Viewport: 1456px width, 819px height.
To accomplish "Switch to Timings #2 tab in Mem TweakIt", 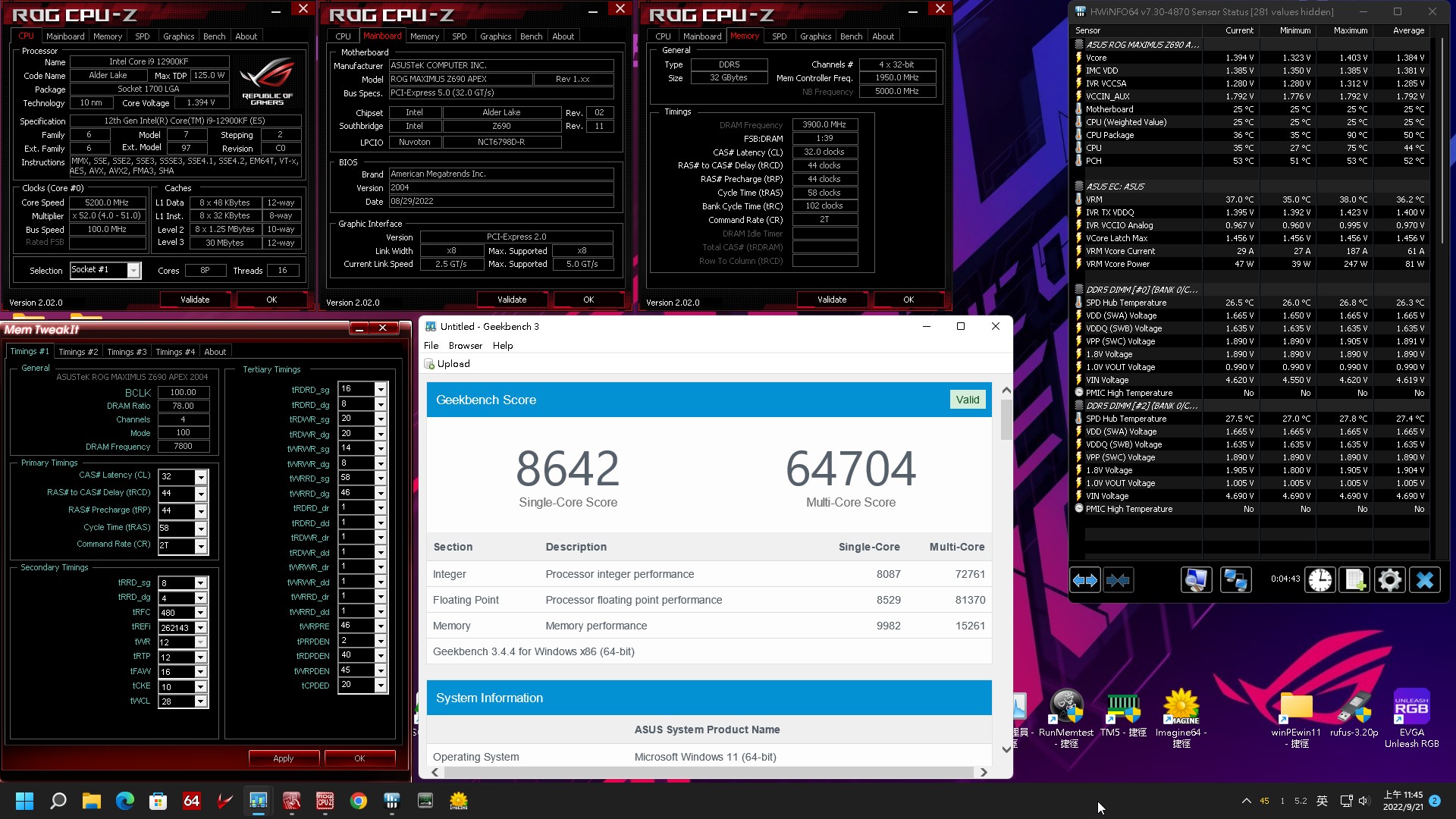I will pyautogui.click(x=78, y=352).
